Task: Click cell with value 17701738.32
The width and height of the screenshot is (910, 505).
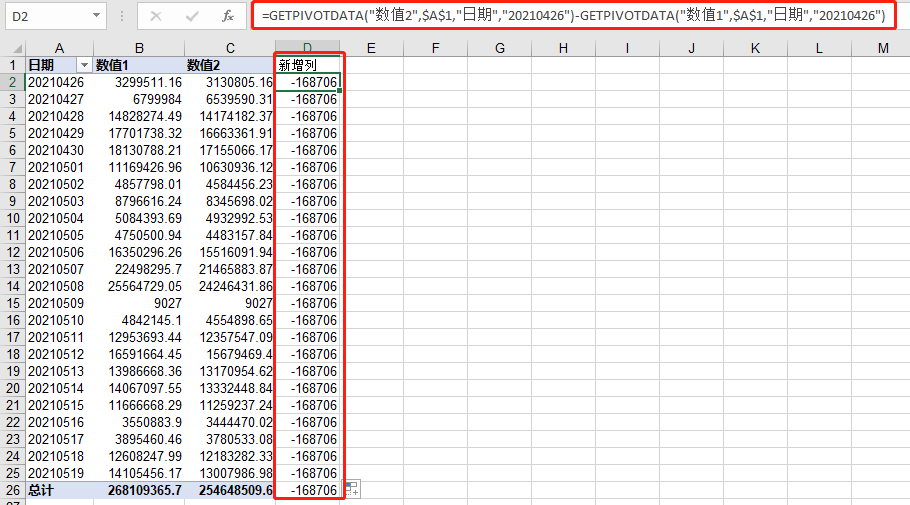Action: [x=139, y=133]
